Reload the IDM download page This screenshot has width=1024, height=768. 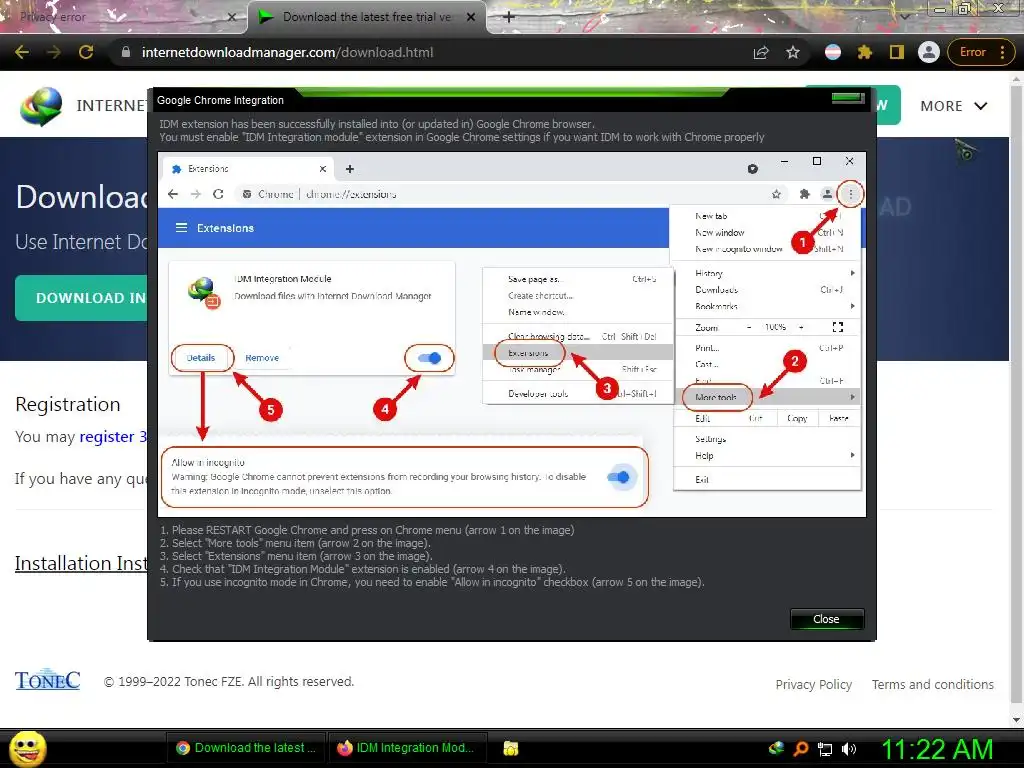pyautogui.click(x=86, y=52)
